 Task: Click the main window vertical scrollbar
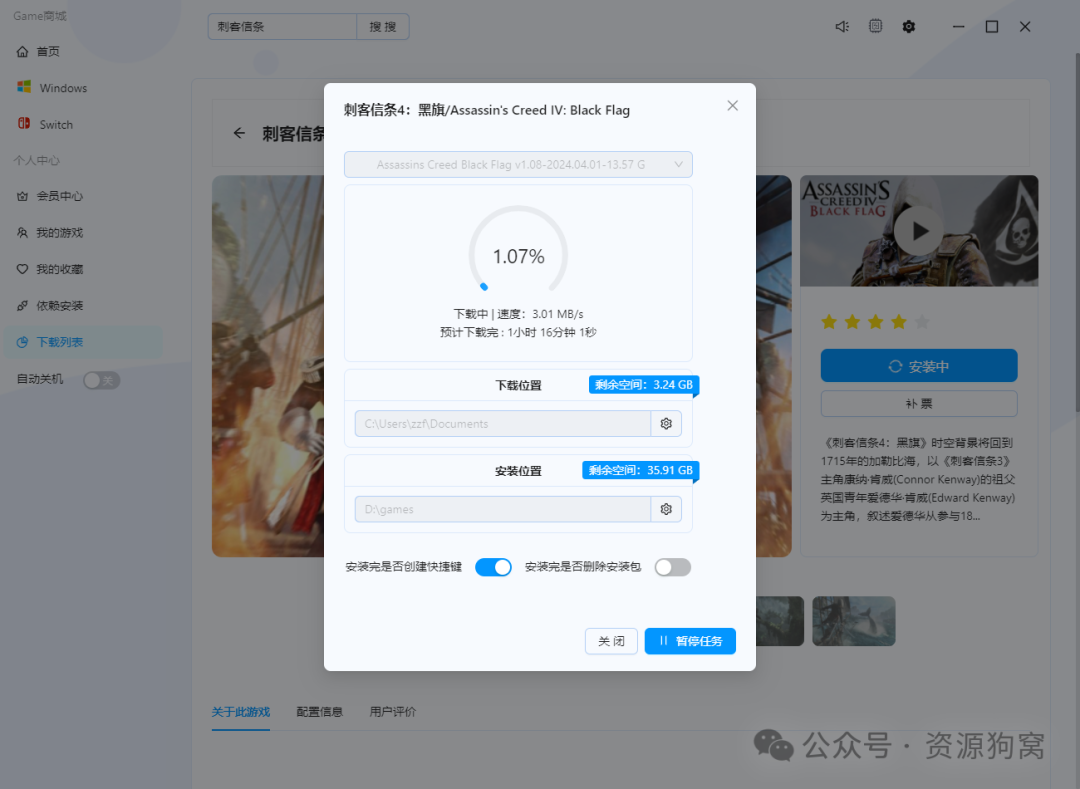(1076, 234)
